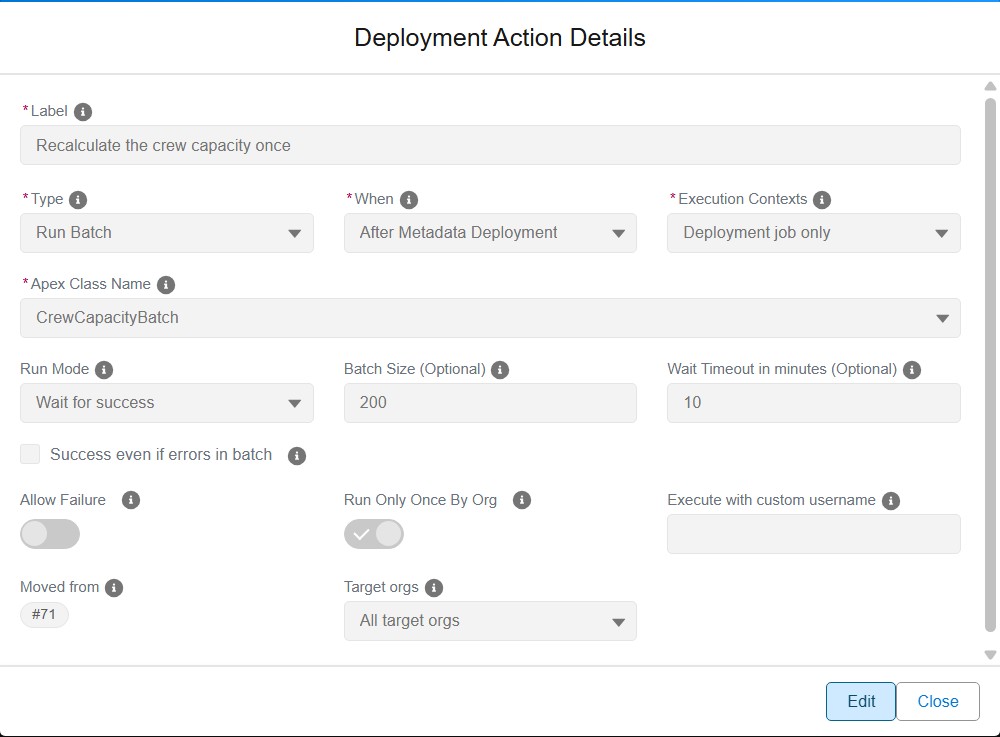Tick the Success even if errors in batch checkbox
The width and height of the screenshot is (1000, 737).
(x=30, y=454)
